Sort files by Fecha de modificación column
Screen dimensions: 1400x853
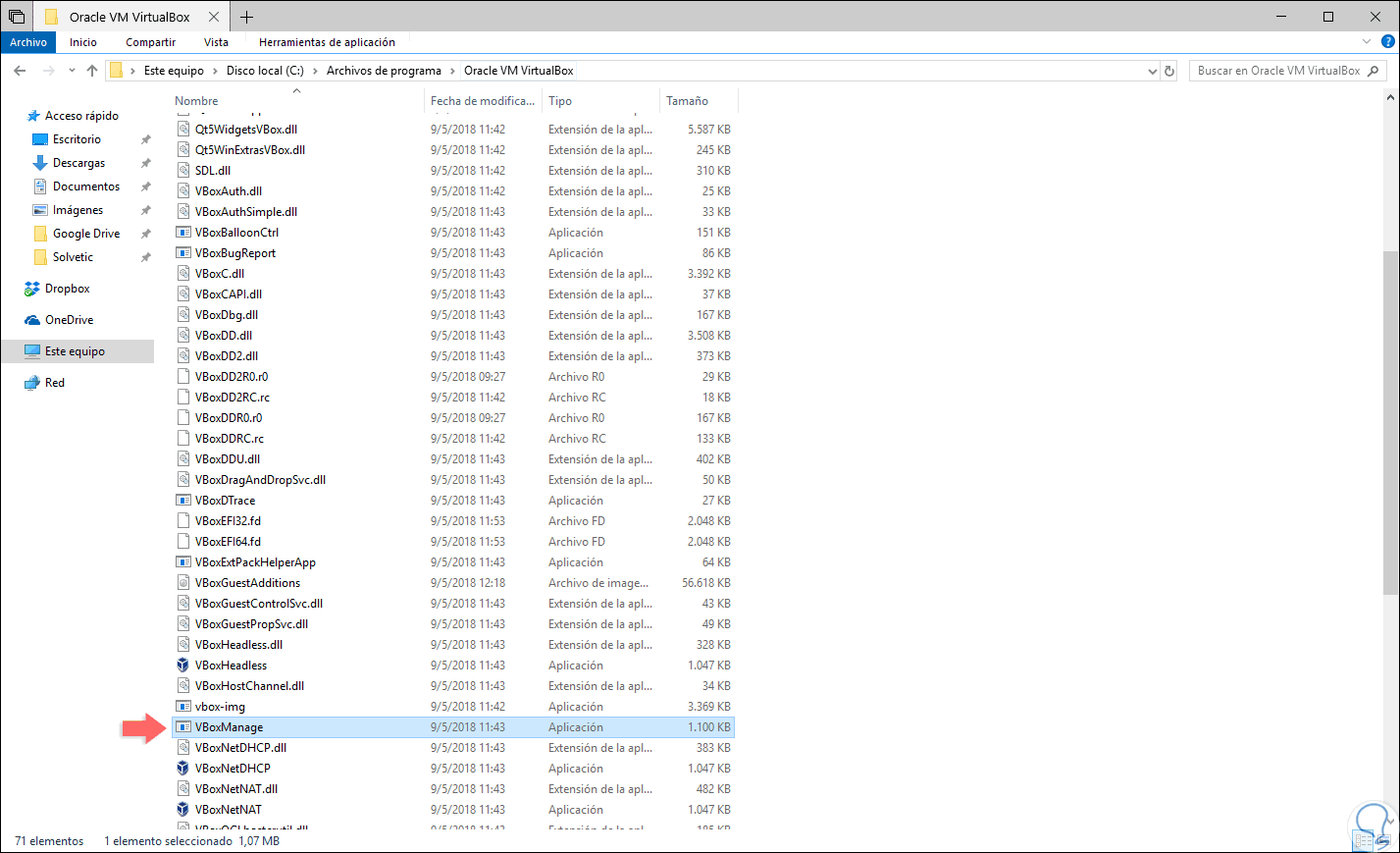click(483, 101)
